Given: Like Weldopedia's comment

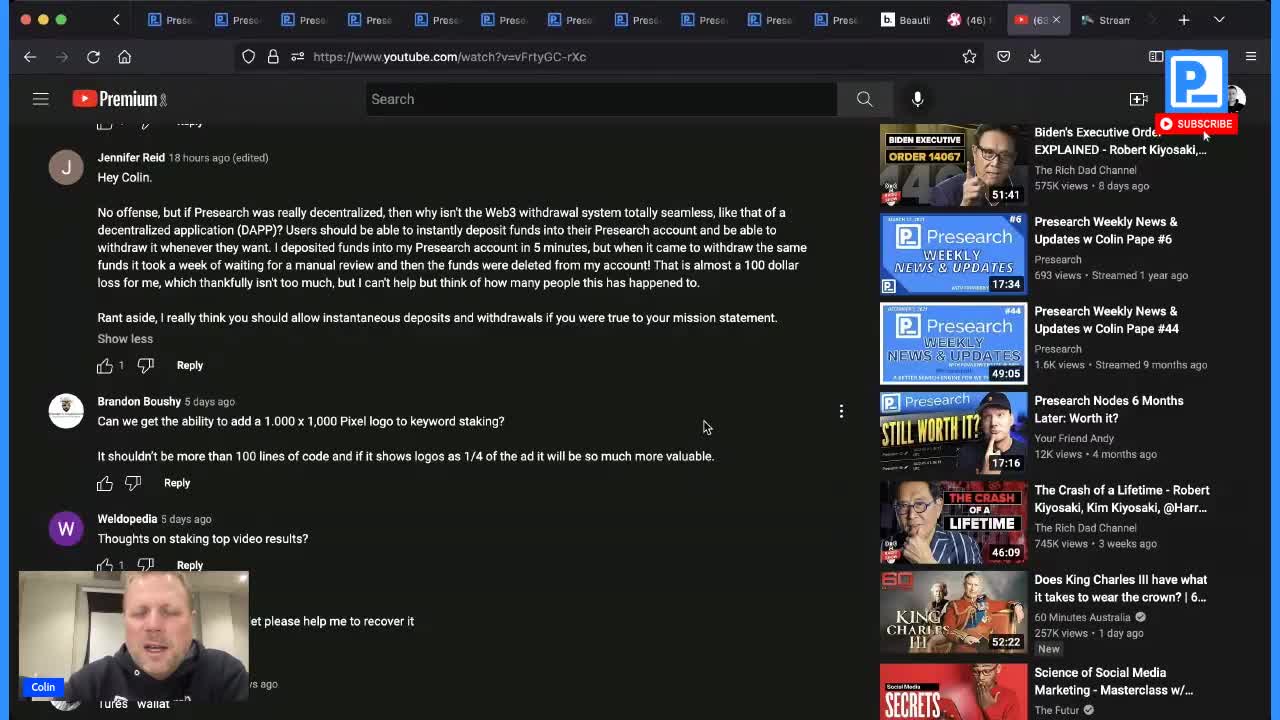Looking at the screenshot, I should pos(105,565).
